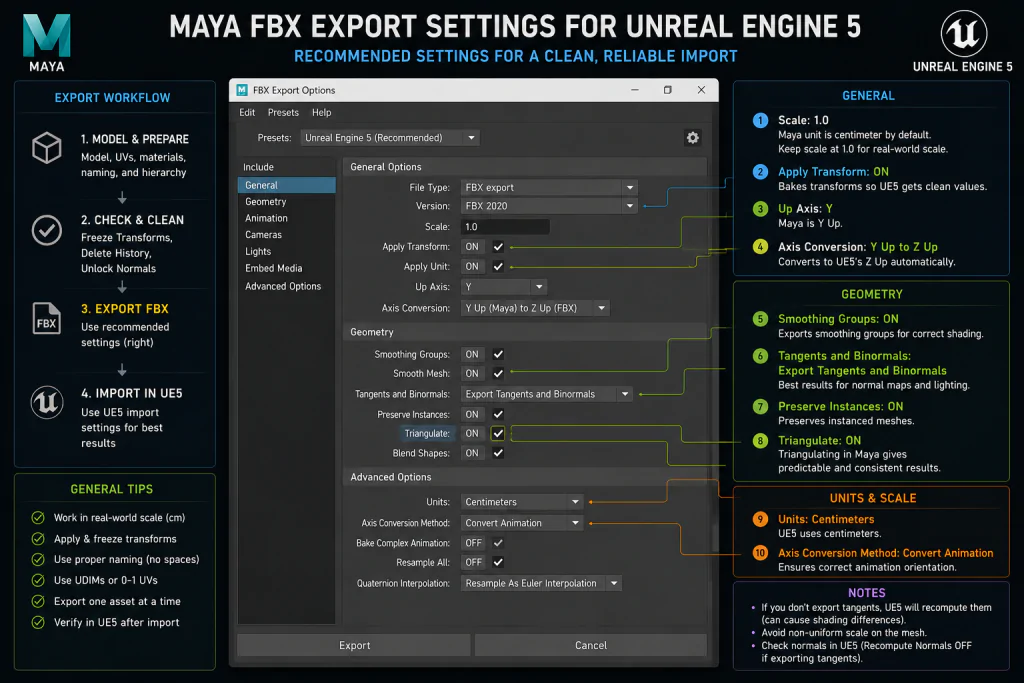Viewport: 1024px width, 683px height.
Task: Click the Cancel button
Action: click(x=590, y=645)
